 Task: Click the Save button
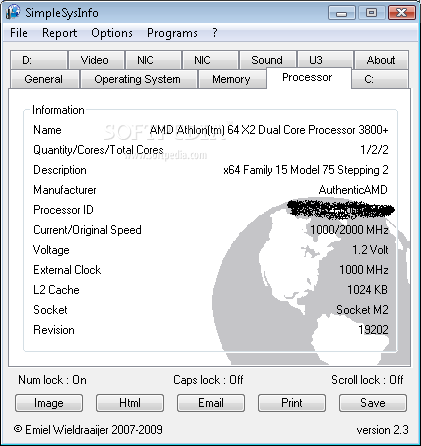[373, 403]
